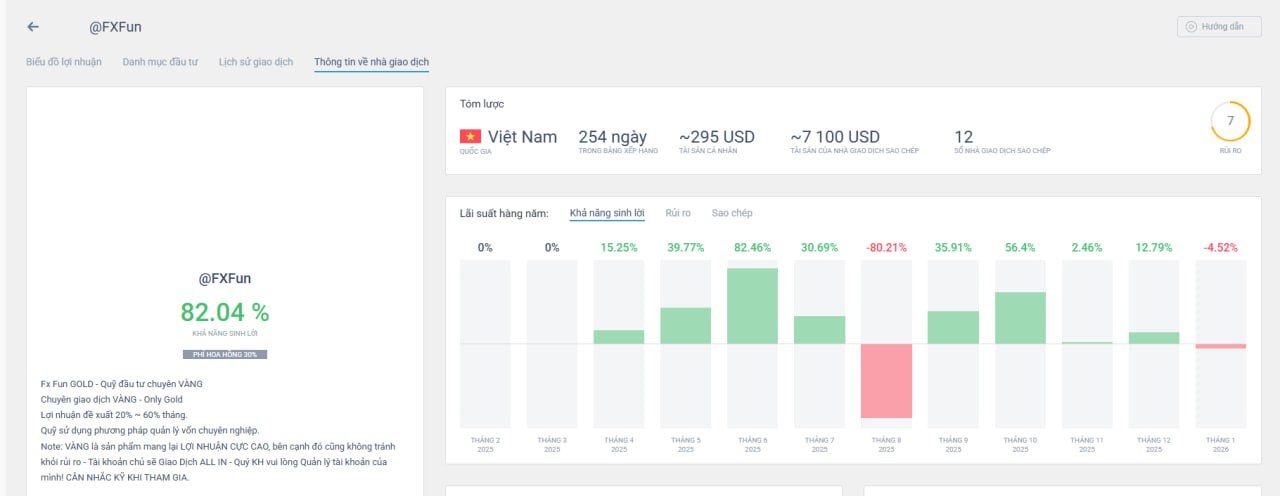Click the Tháng 3 2025 axis label

coord(551,444)
